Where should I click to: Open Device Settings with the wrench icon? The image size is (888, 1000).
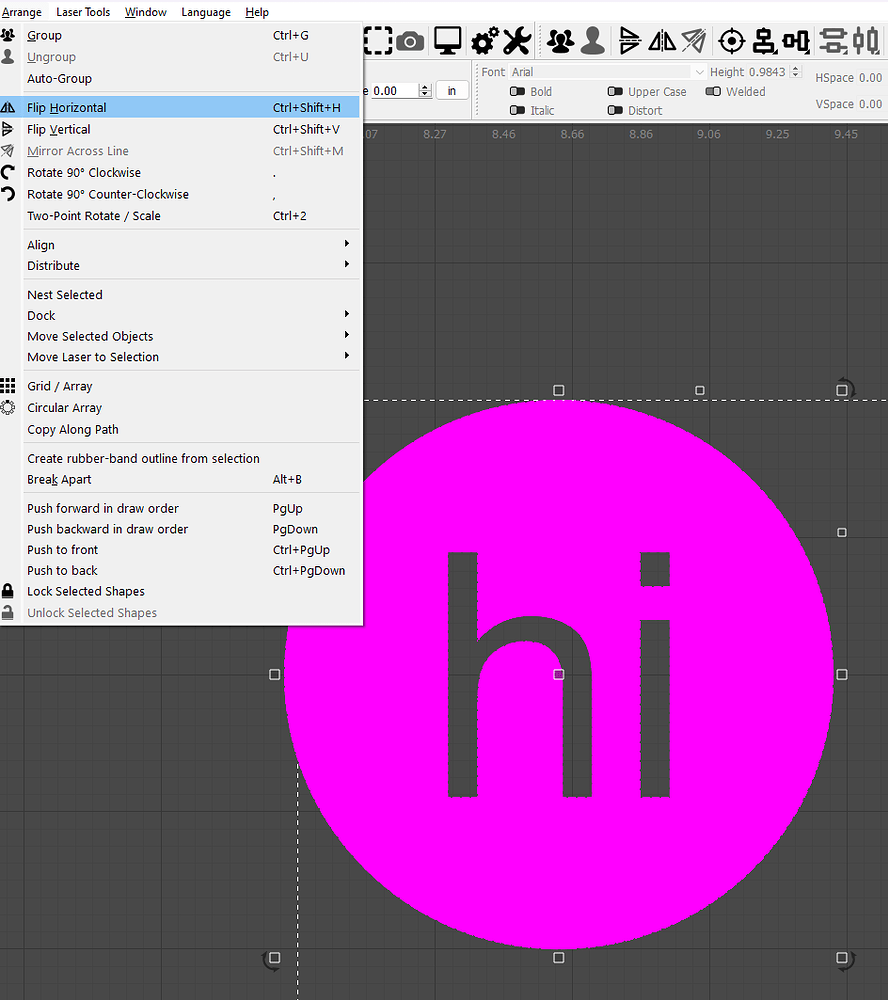516,40
